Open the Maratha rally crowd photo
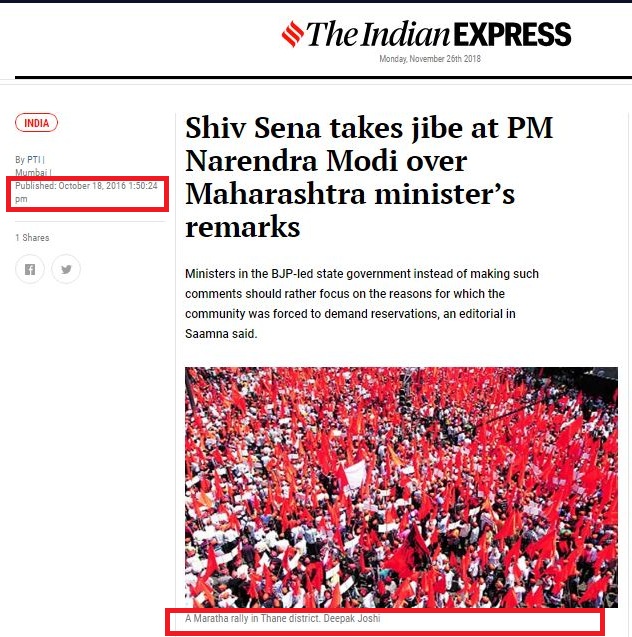Image resolution: width=632 pixels, height=637 pixels. click(401, 488)
